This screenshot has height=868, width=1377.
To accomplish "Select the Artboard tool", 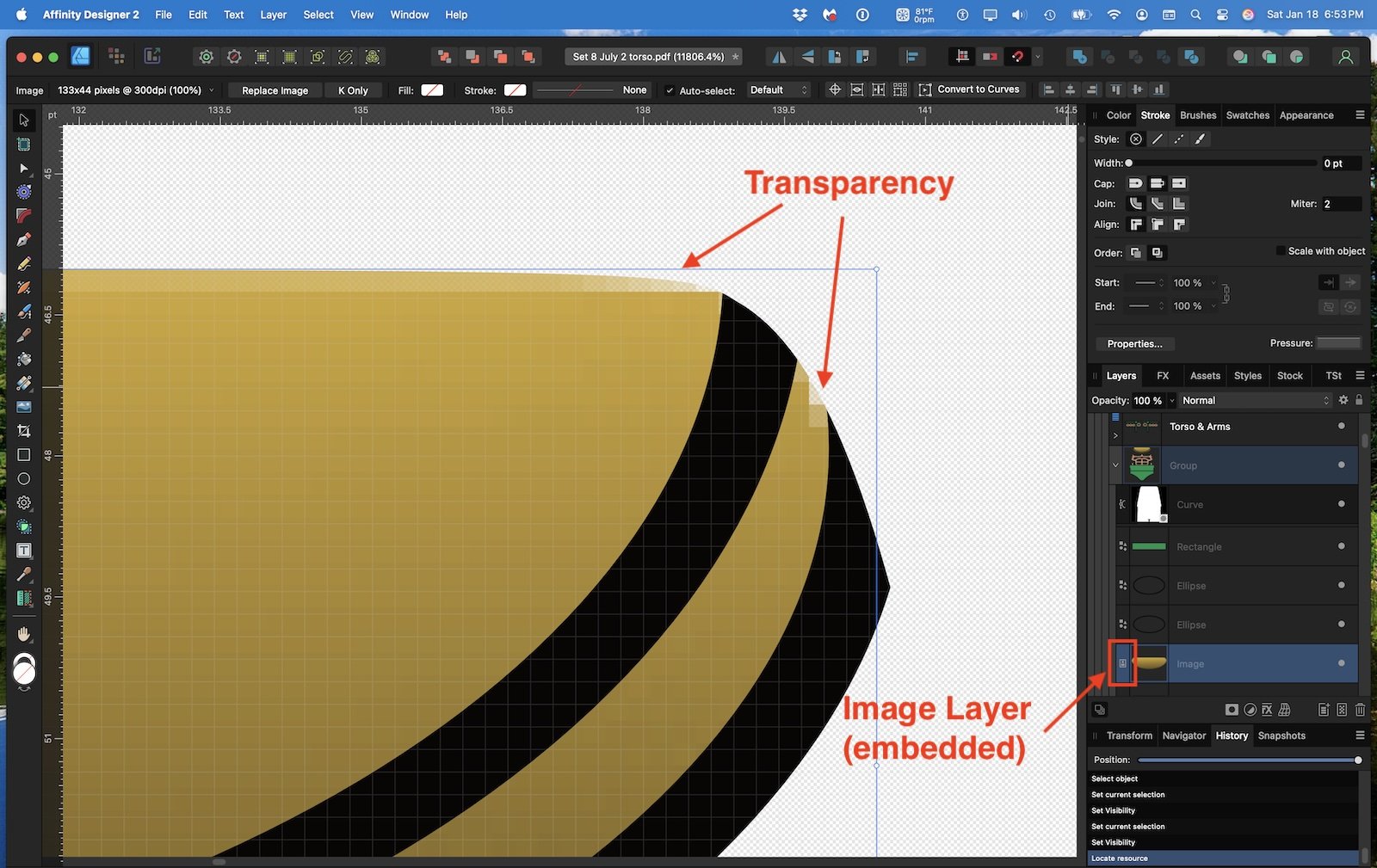I will [24, 145].
